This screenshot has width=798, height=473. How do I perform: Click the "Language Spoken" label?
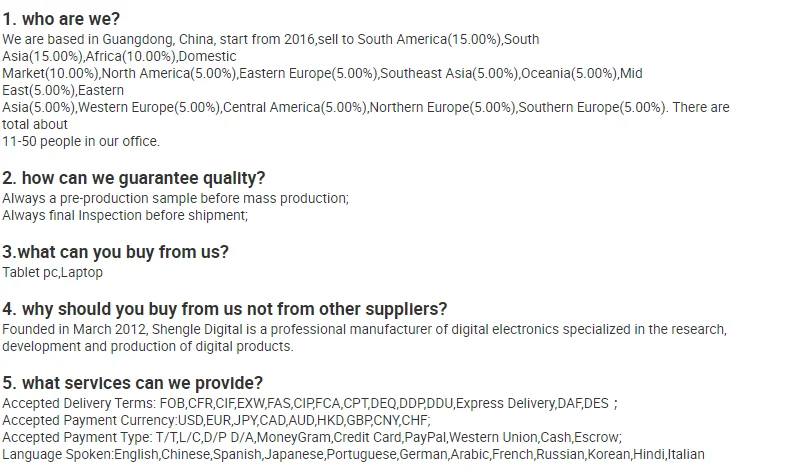coord(57,454)
